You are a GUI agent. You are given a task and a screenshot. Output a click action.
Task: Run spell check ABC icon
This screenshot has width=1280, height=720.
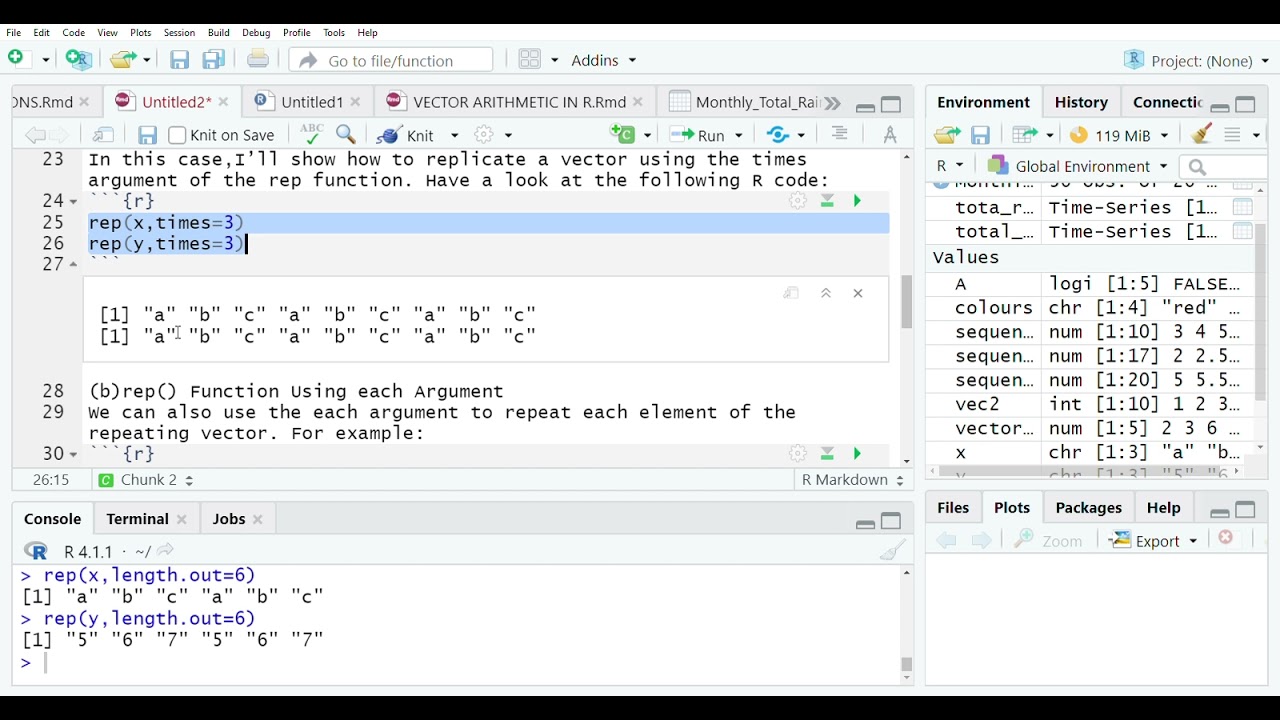[x=311, y=134]
